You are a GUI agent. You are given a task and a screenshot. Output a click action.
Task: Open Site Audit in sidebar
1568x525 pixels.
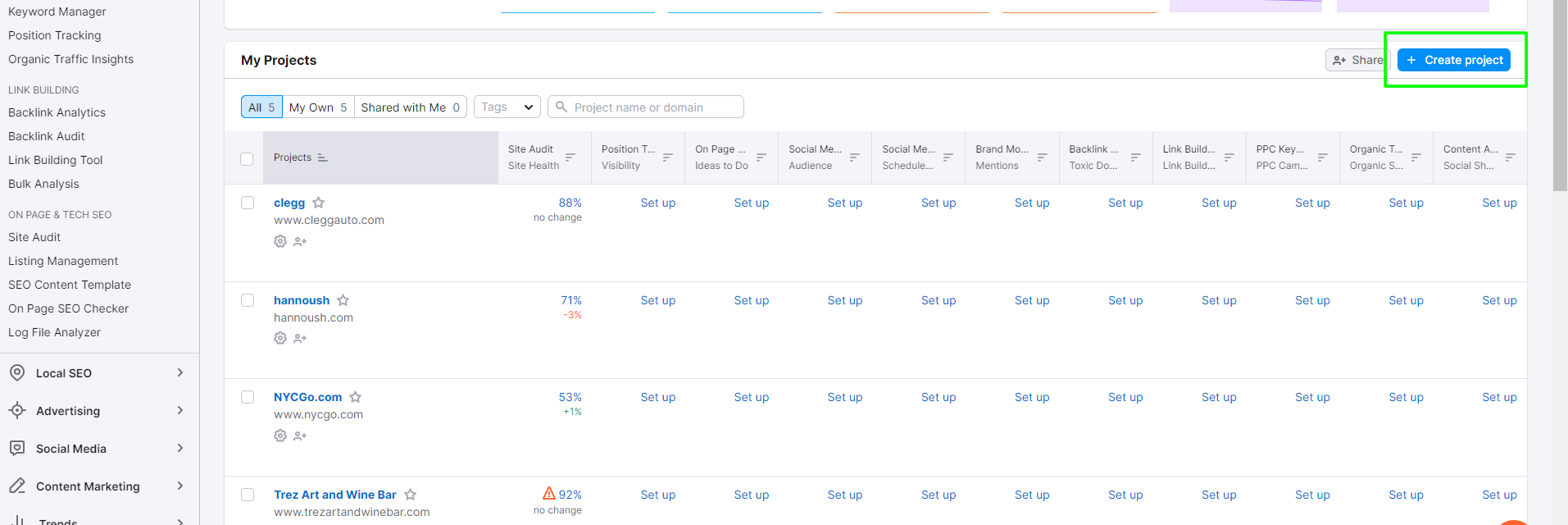34,237
